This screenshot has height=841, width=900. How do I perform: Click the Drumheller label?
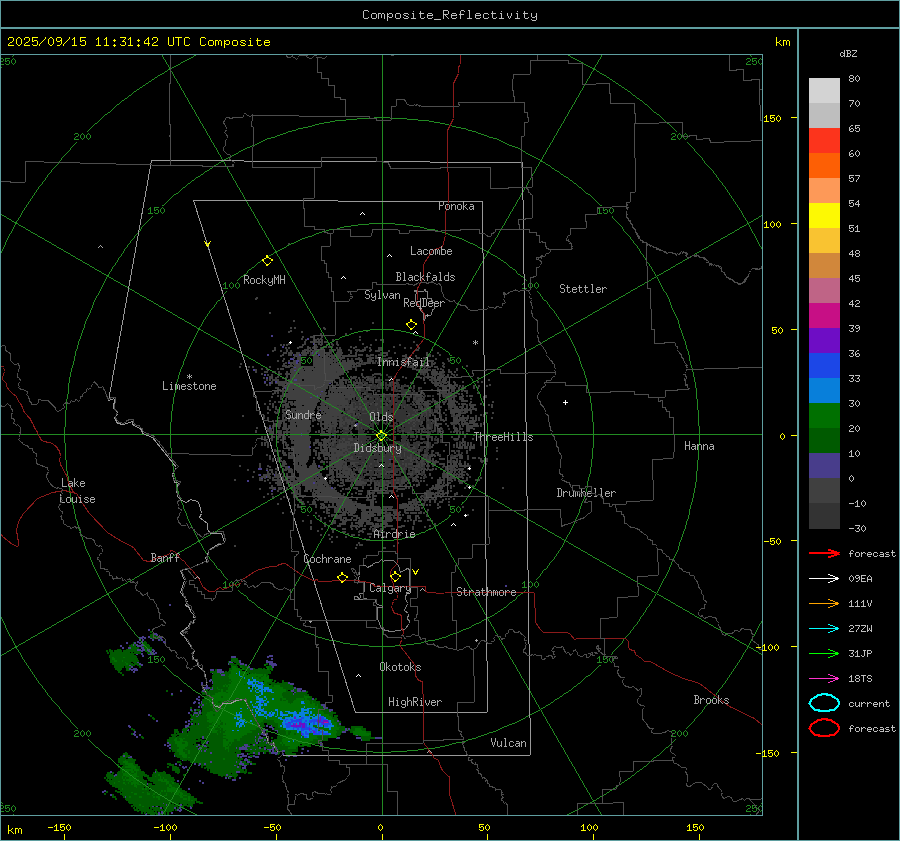(x=586, y=493)
